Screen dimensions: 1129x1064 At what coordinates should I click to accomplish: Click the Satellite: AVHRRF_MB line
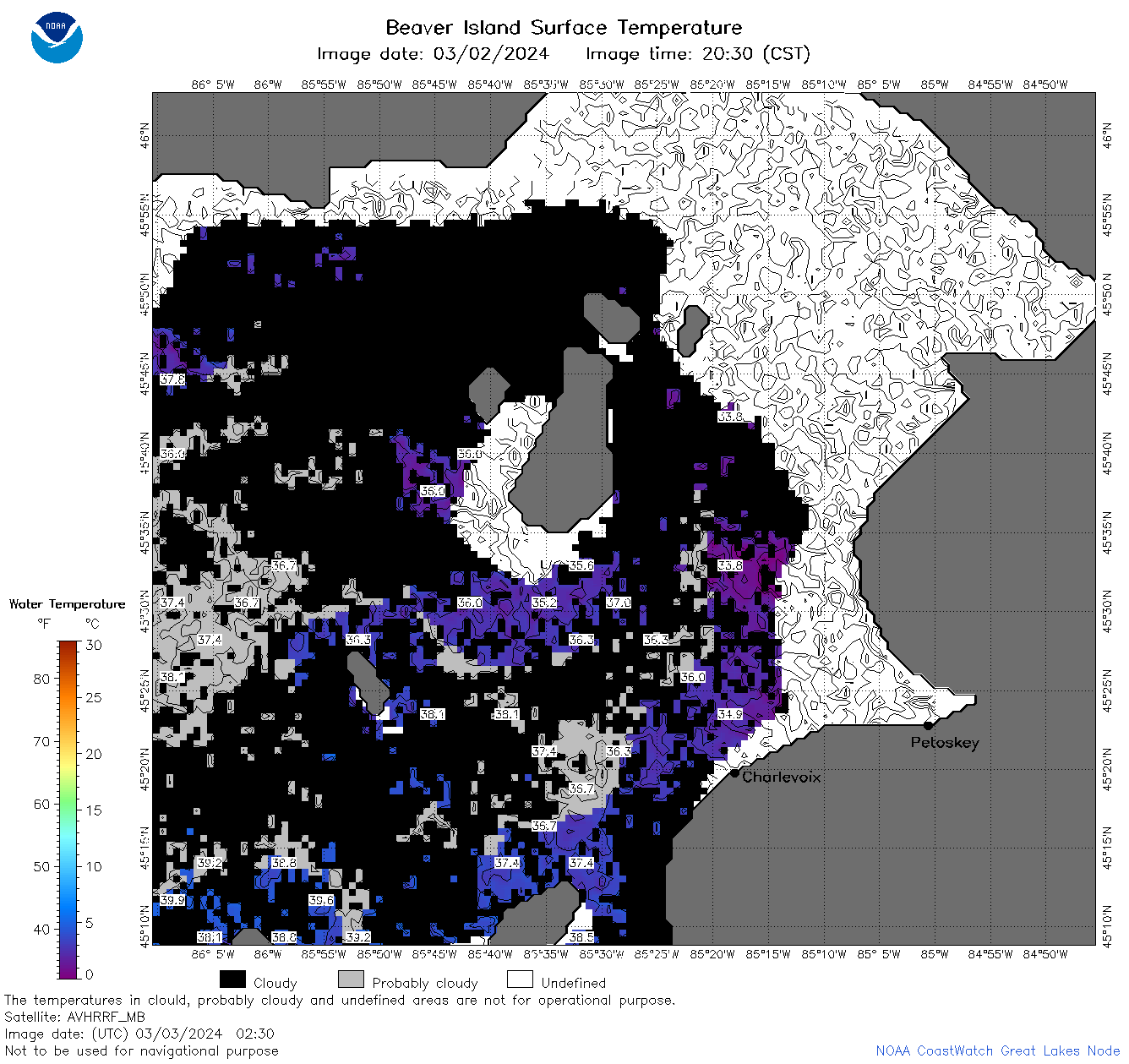coord(74,1017)
